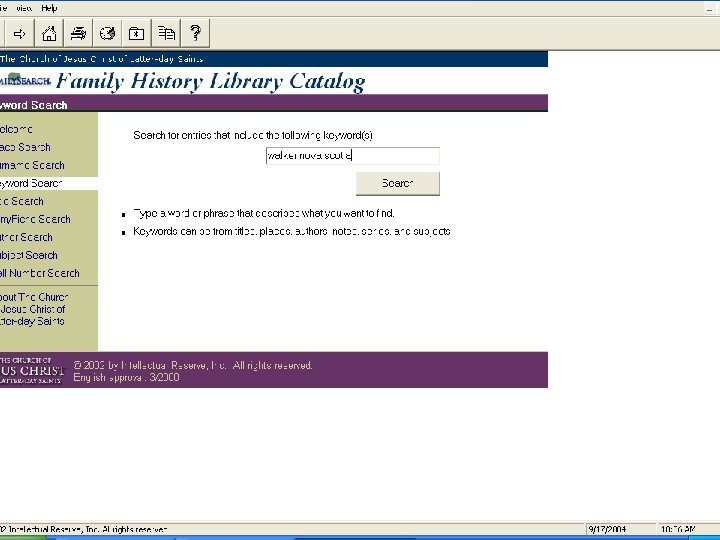The image size is (720, 540).
Task: Click the Intellectual Reserve status bar text
Action: (x=84, y=529)
